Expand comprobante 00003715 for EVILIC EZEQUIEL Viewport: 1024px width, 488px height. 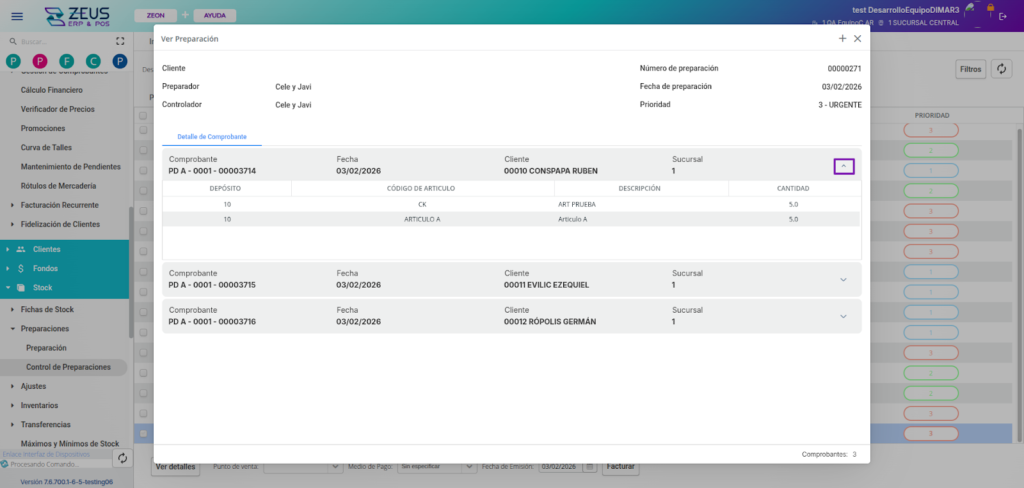[x=843, y=280]
